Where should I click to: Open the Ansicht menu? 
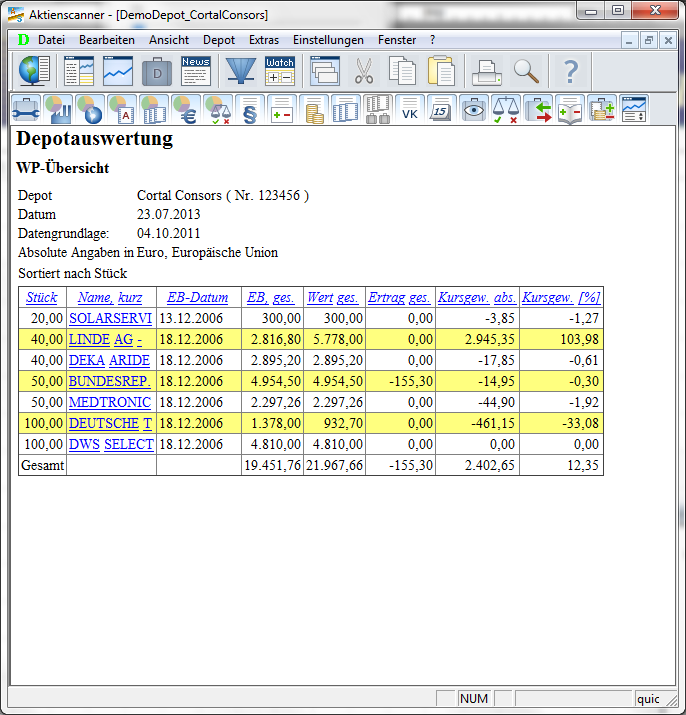point(169,40)
